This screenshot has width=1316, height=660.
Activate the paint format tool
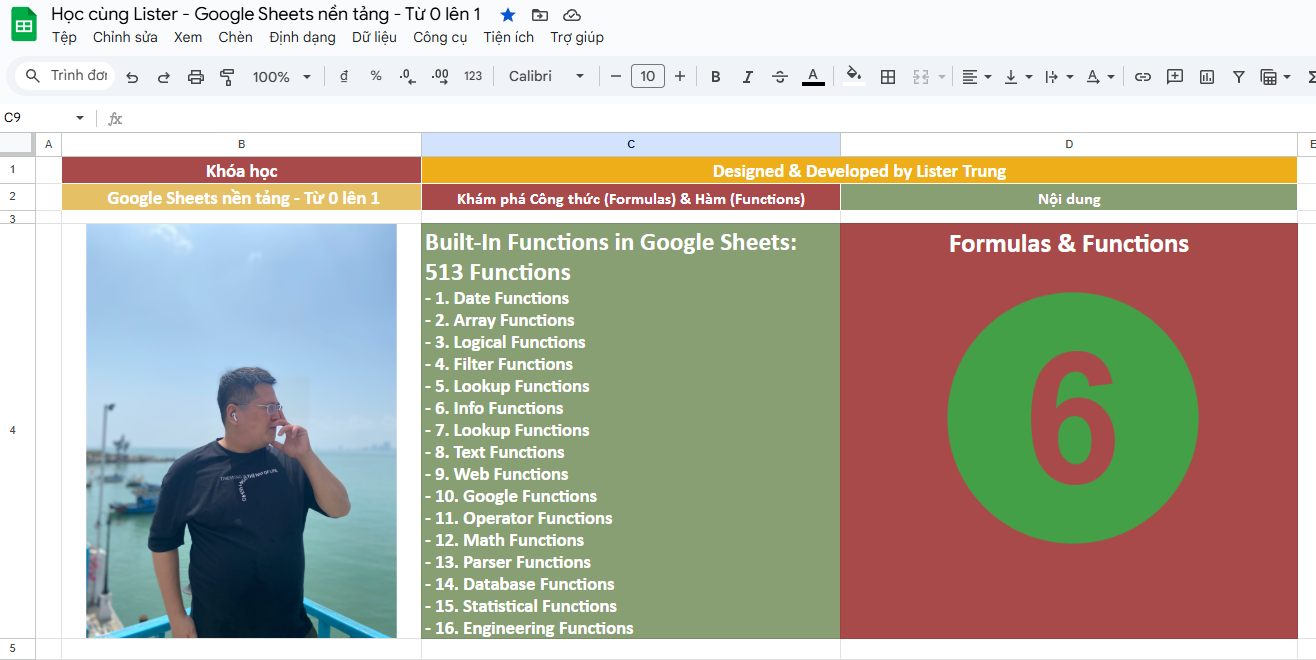tap(227, 77)
